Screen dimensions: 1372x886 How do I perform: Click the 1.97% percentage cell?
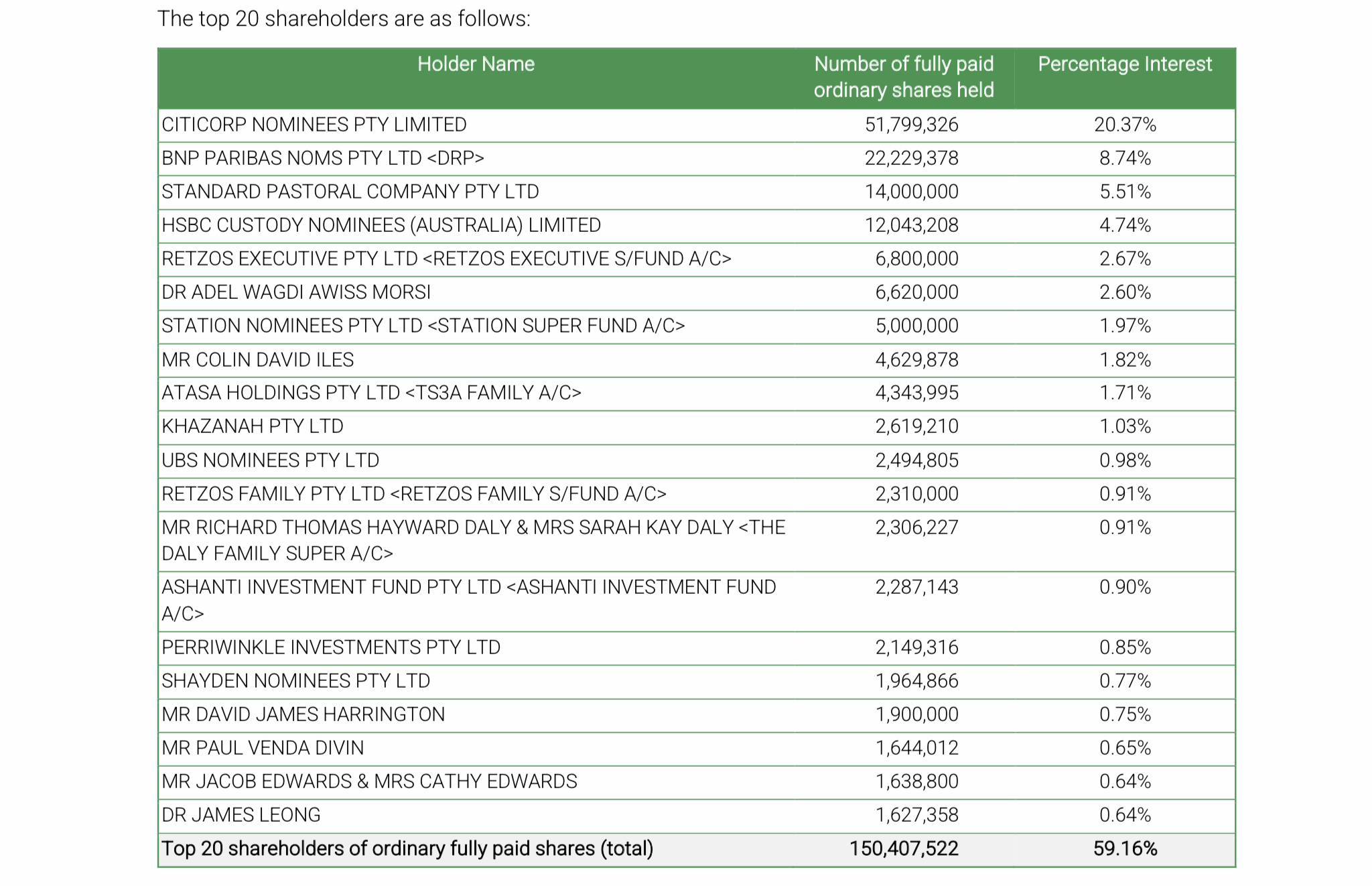1125,326
